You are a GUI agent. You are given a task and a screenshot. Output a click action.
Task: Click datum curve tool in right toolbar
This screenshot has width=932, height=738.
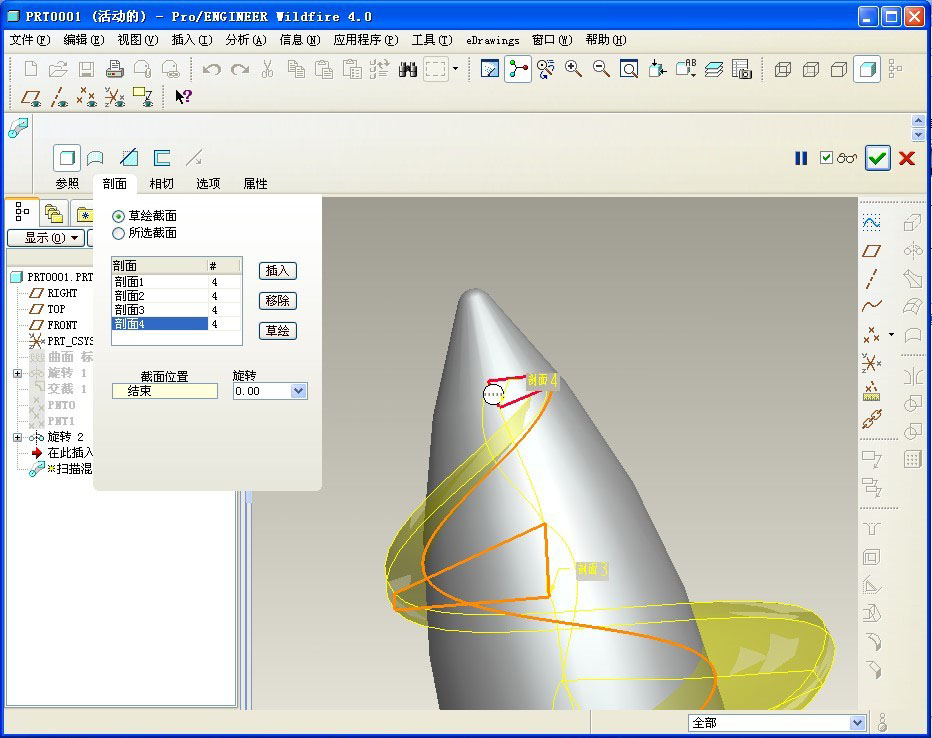(x=871, y=306)
